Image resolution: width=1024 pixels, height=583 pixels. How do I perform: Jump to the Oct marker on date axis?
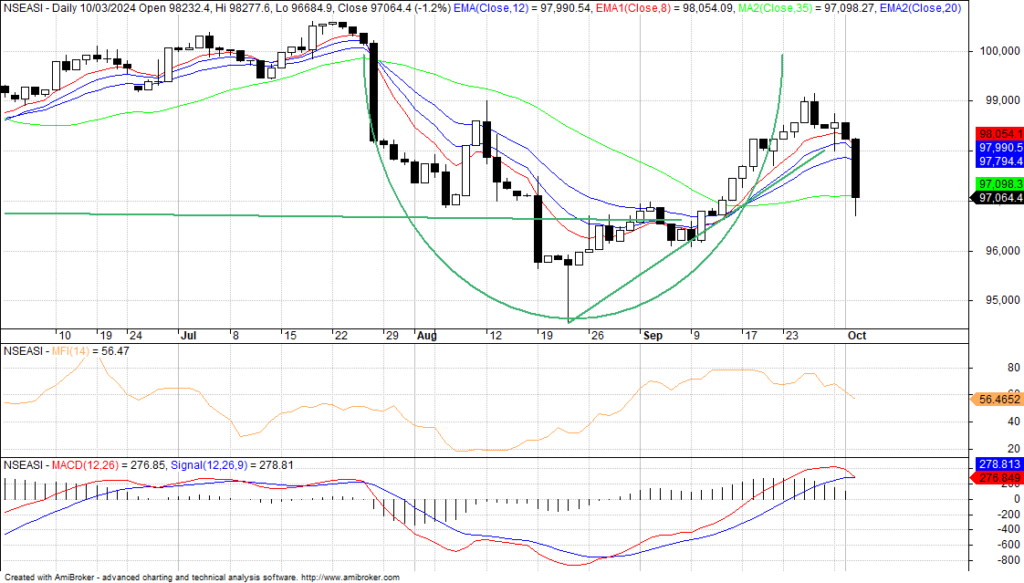click(x=856, y=336)
